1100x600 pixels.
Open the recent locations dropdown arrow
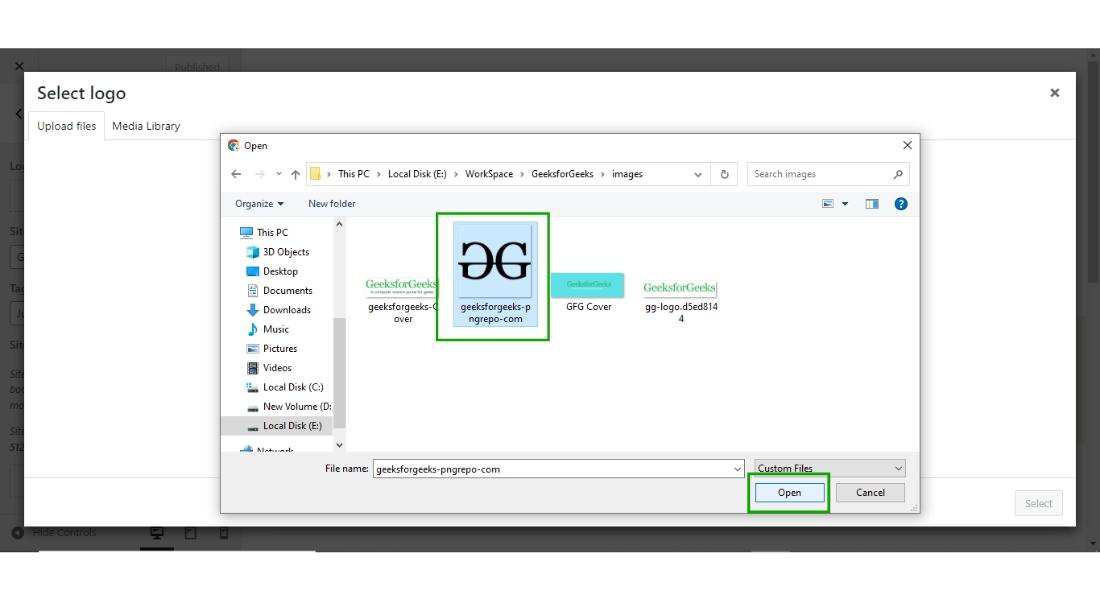279,174
